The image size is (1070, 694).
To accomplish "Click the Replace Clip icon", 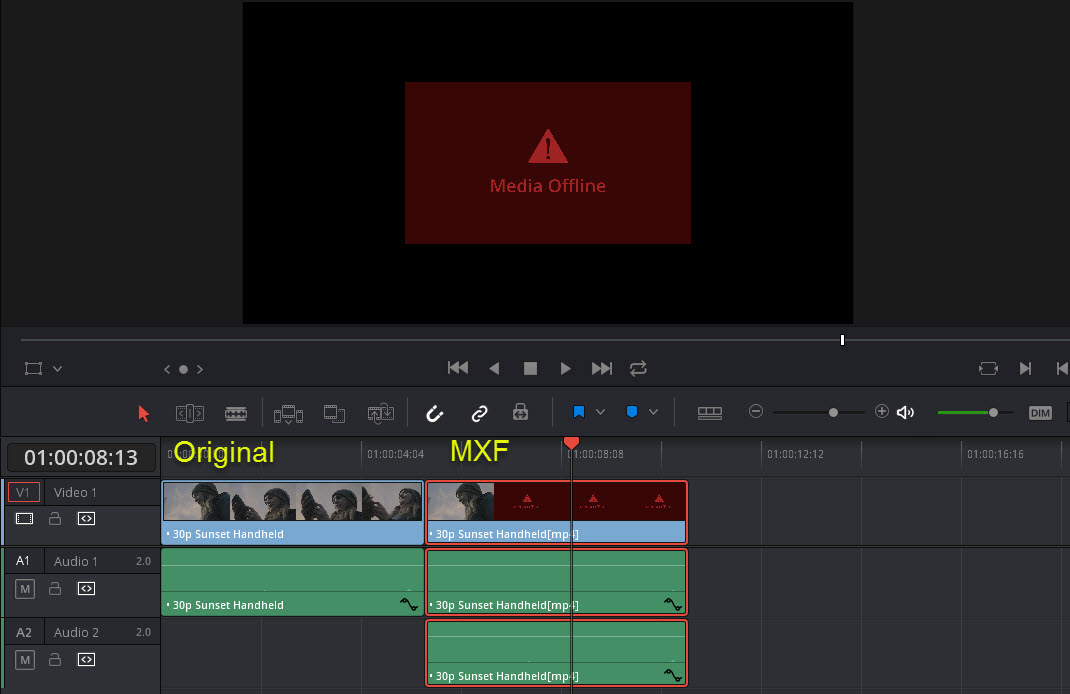I will pyautogui.click(x=381, y=412).
